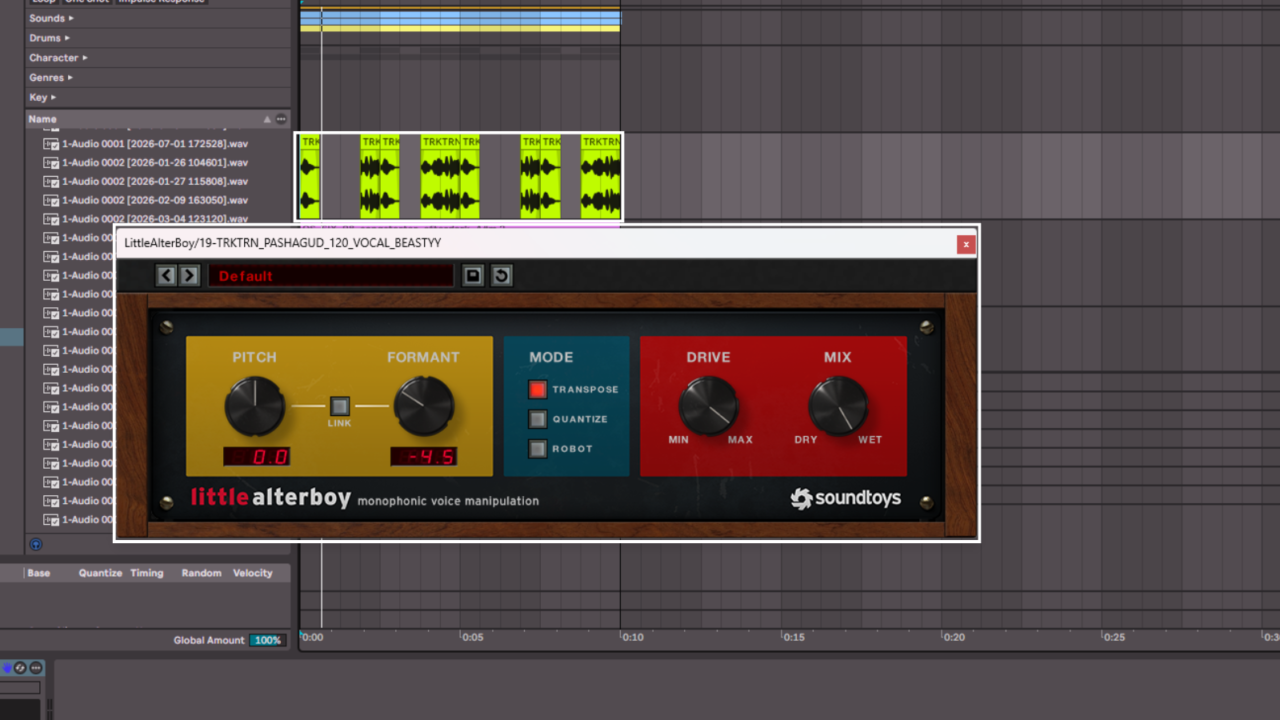This screenshot has height=720, width=1280.
Task: Click the file icon of 1-Audio 0002 [2026-02-09 163050].wav
Action: 51,200
